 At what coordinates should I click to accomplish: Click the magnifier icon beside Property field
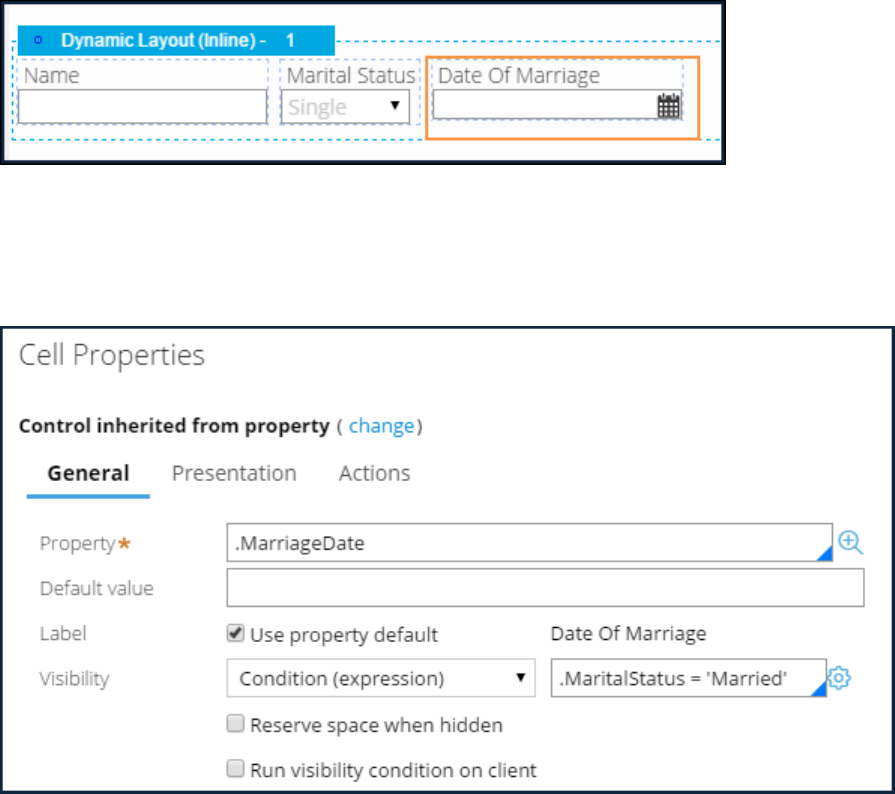850,542
